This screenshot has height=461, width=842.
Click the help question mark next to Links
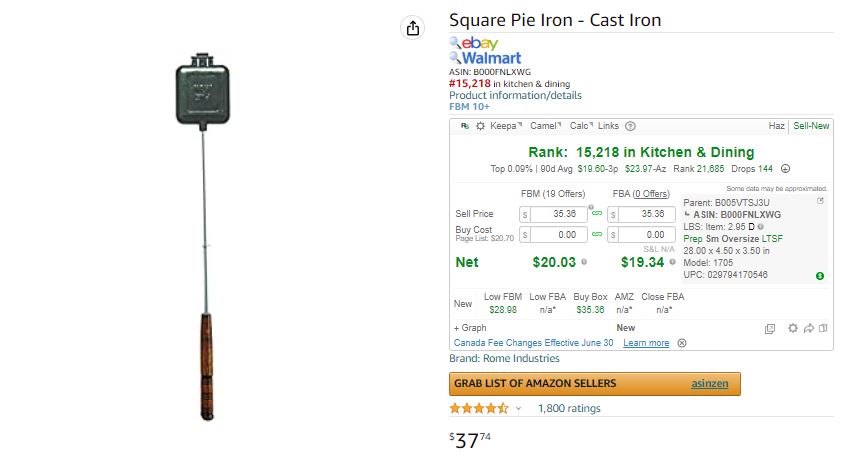point(630,126)
